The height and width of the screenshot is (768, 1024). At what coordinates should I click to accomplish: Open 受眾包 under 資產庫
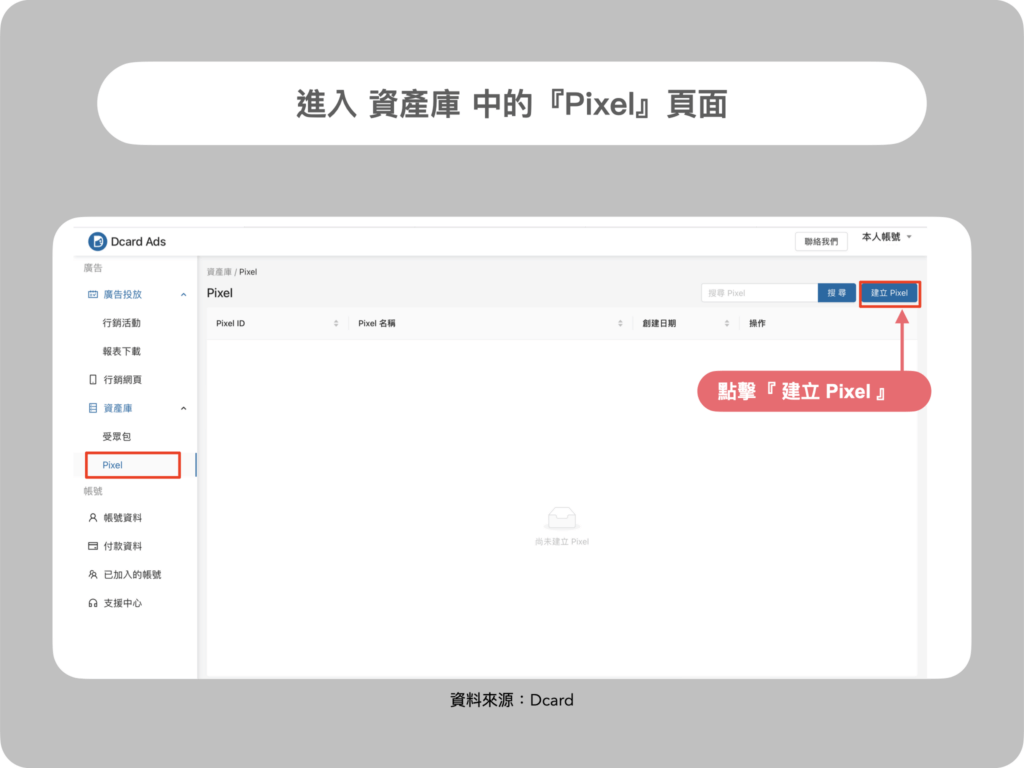pyautogui.click(x=116, y=436)
